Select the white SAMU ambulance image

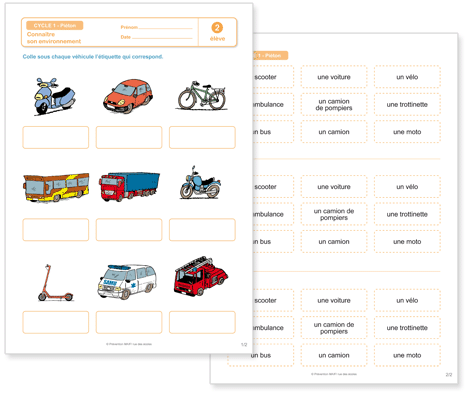click(127, 282)
